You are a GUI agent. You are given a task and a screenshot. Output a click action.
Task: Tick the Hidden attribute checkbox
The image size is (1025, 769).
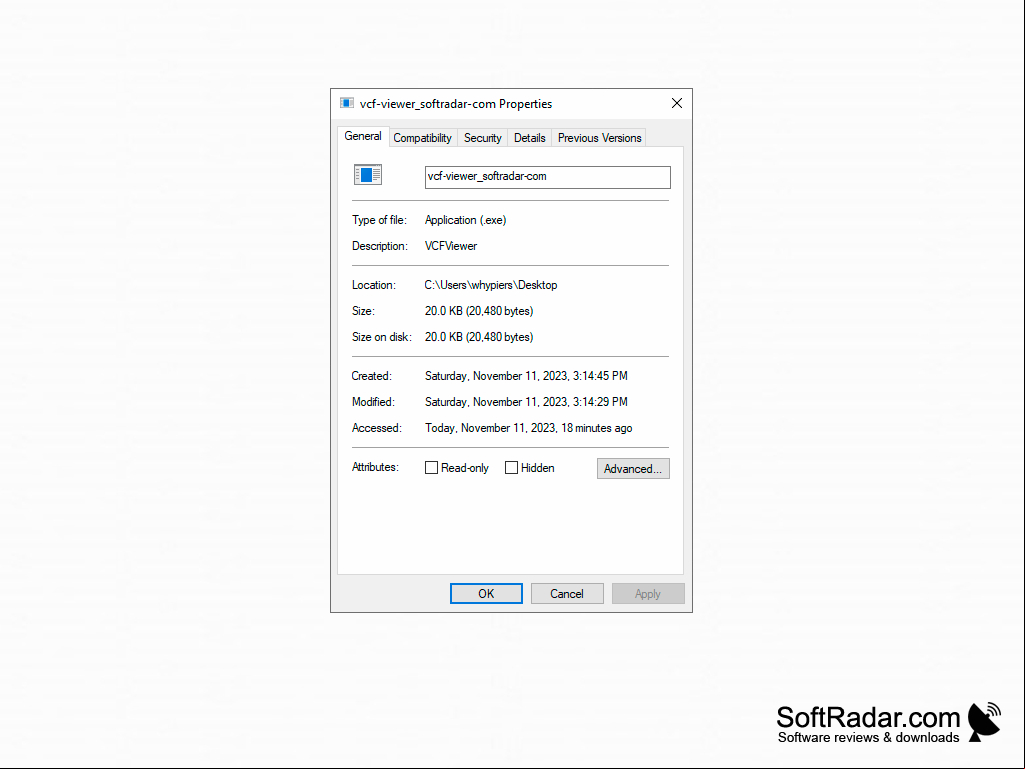(x=511, y=468)
